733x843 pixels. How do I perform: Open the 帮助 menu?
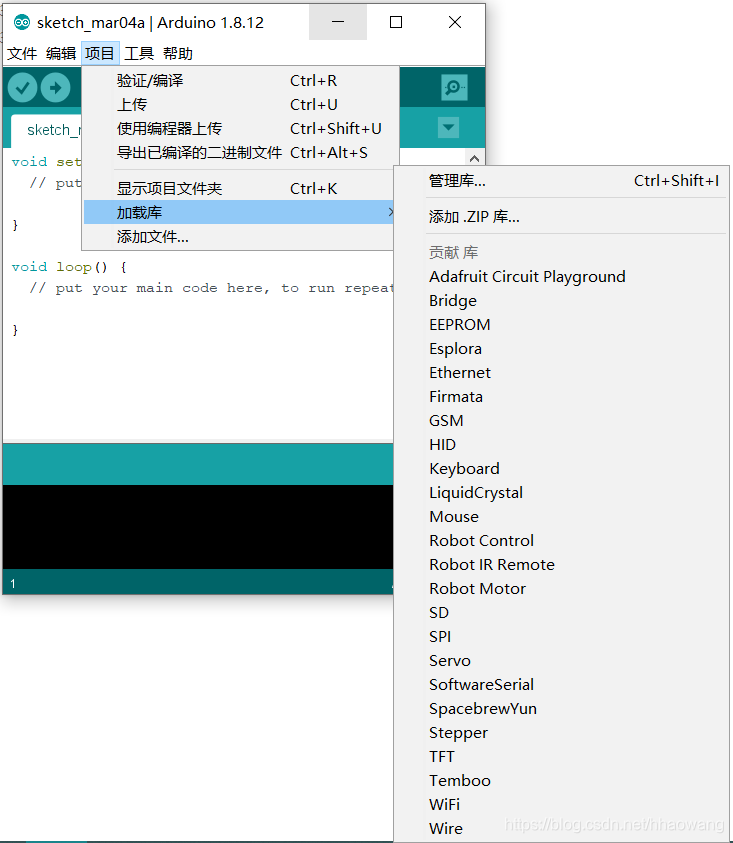178,54
